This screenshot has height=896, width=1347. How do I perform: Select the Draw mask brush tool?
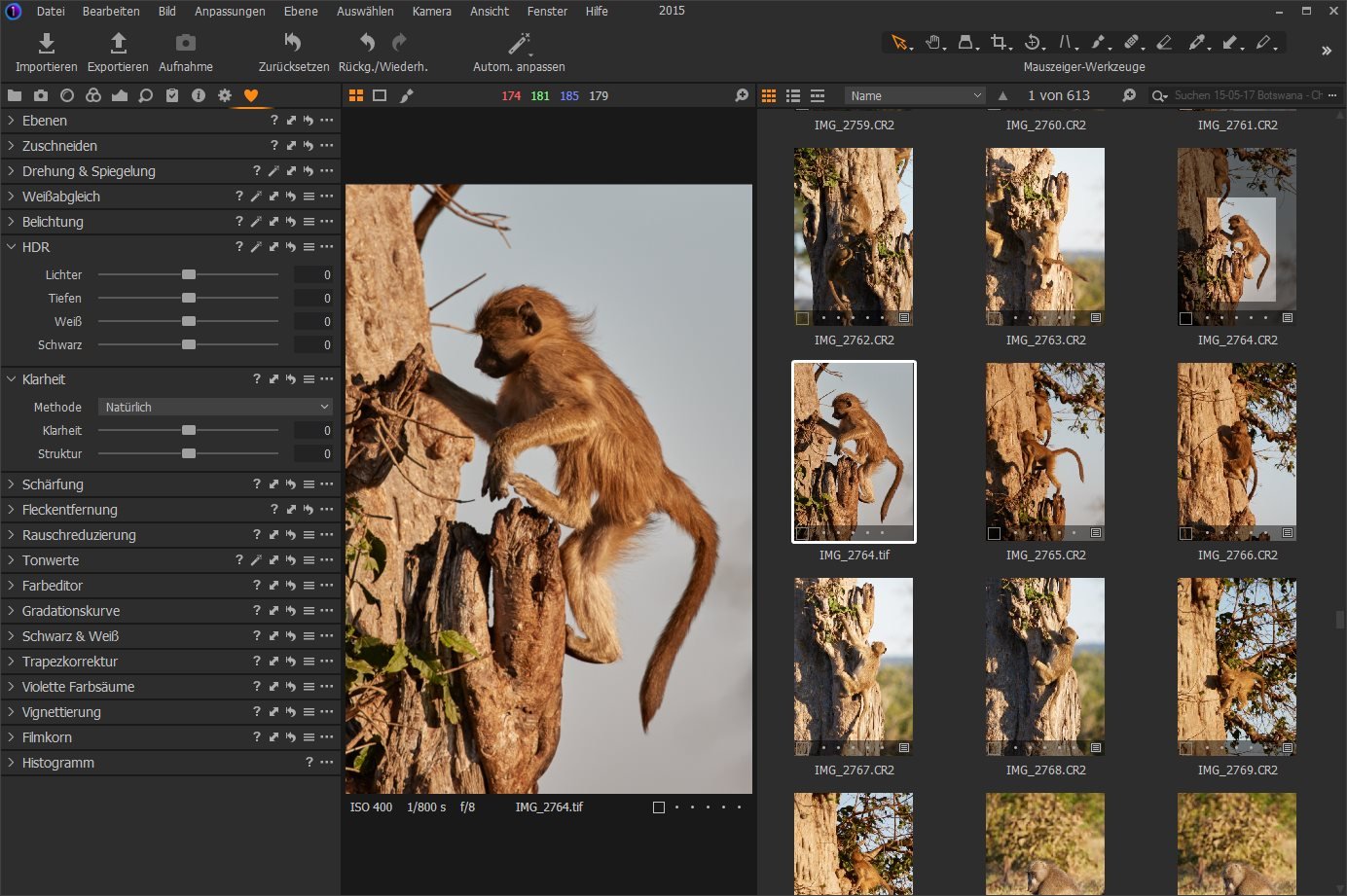(1099, 43)
